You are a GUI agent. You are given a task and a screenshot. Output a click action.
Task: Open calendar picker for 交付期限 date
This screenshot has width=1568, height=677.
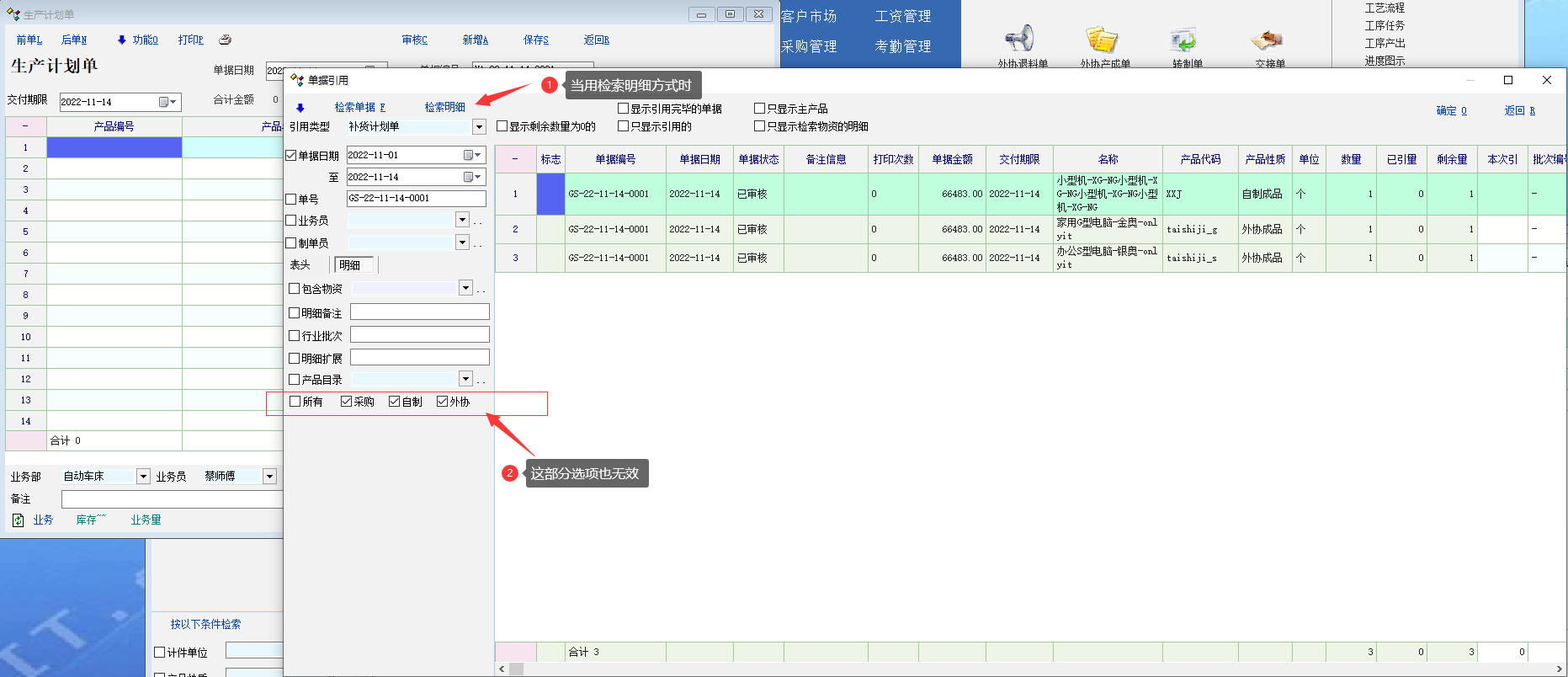[165, 102]
